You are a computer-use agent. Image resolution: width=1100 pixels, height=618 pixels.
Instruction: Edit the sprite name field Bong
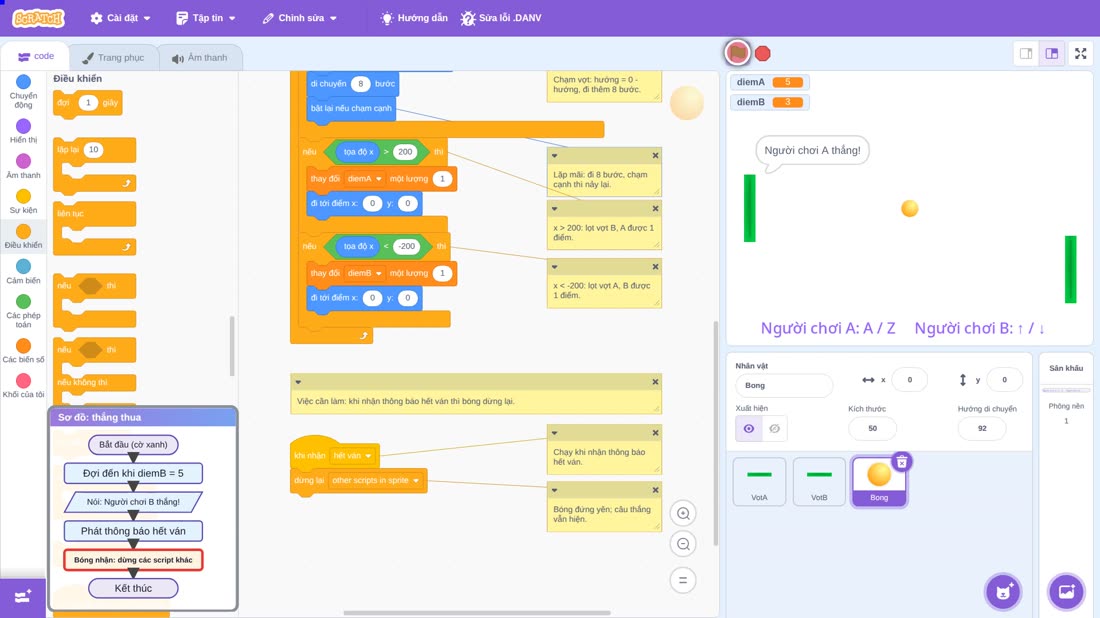point(784,385)
